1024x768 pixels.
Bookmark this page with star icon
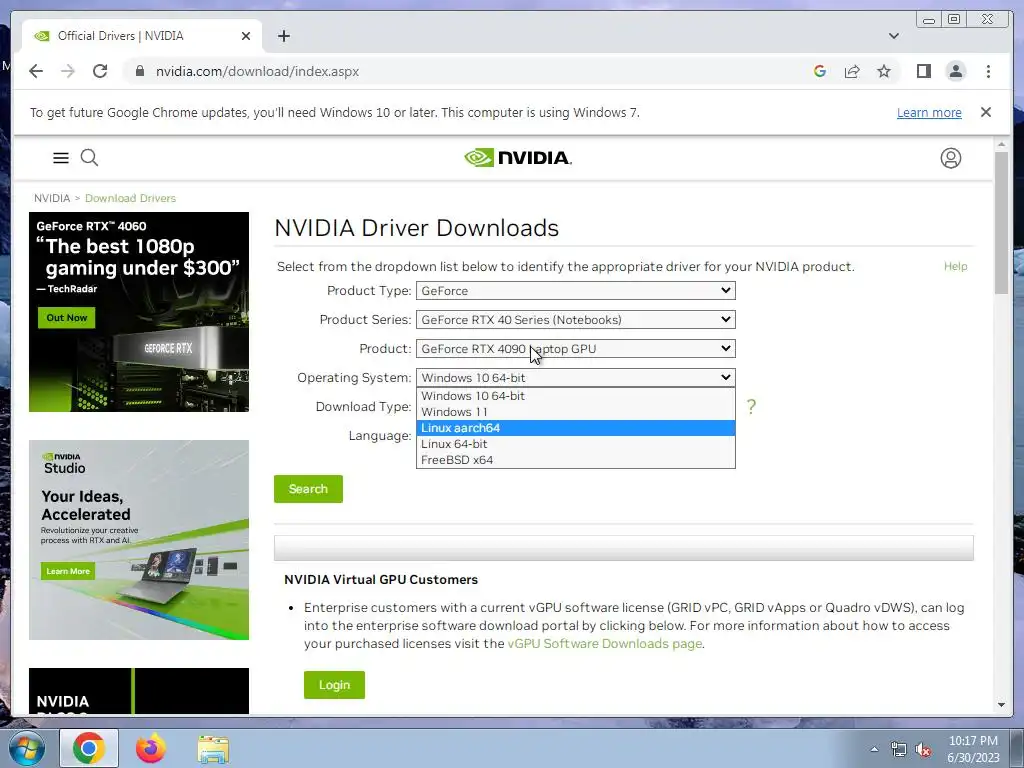[884, 71]
